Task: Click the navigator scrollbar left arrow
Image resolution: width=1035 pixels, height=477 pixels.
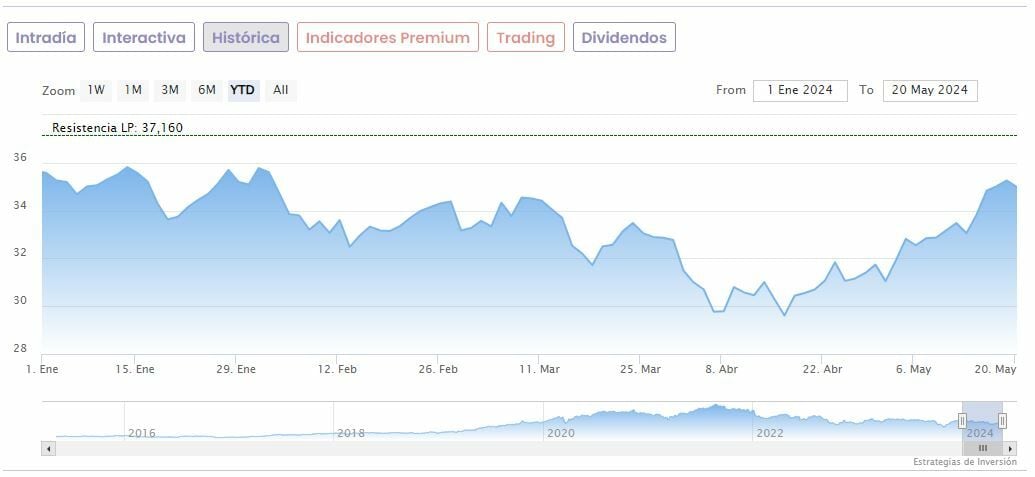Action: [x=47, y=449]
